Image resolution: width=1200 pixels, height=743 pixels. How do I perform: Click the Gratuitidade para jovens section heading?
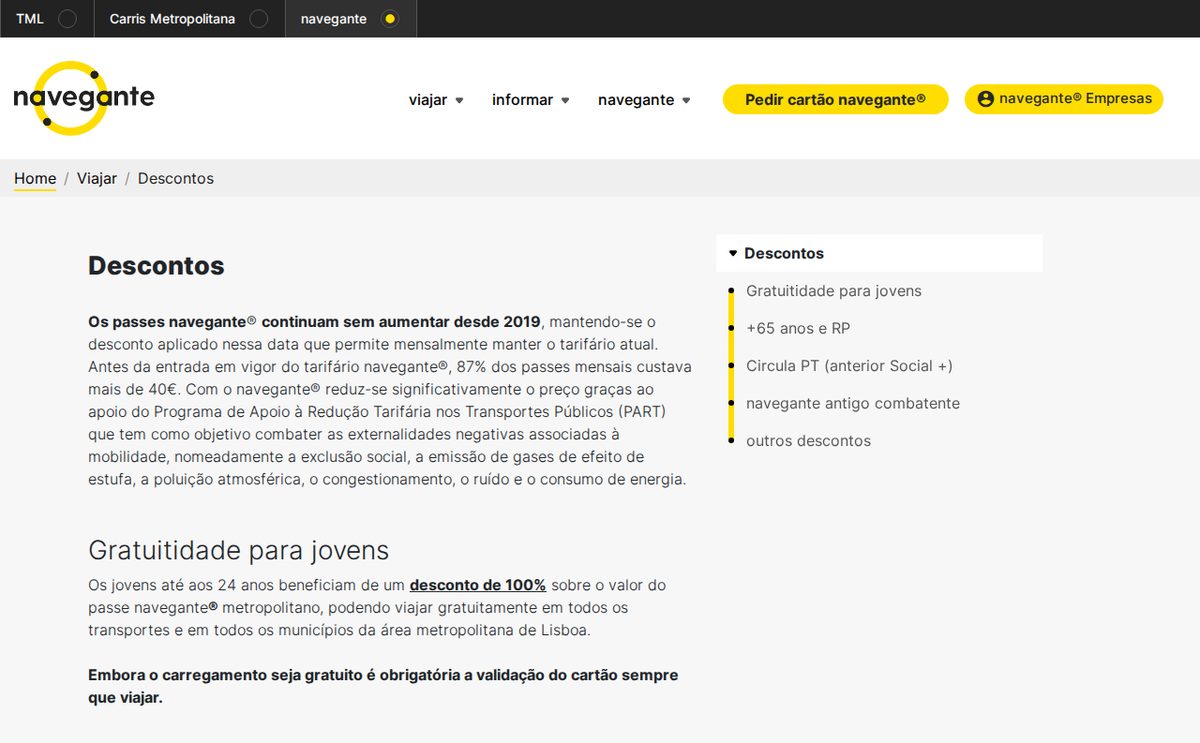coord(239,550)
